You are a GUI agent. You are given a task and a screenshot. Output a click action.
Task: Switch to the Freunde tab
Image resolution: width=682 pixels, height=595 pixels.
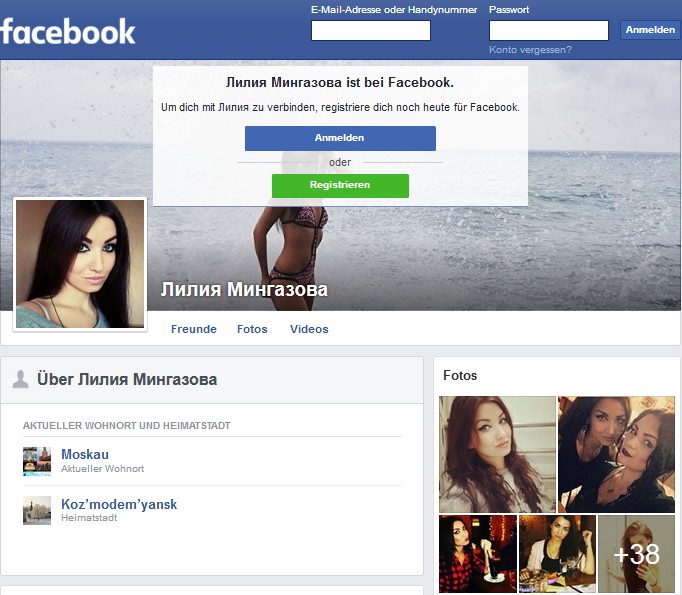(194, 329)
